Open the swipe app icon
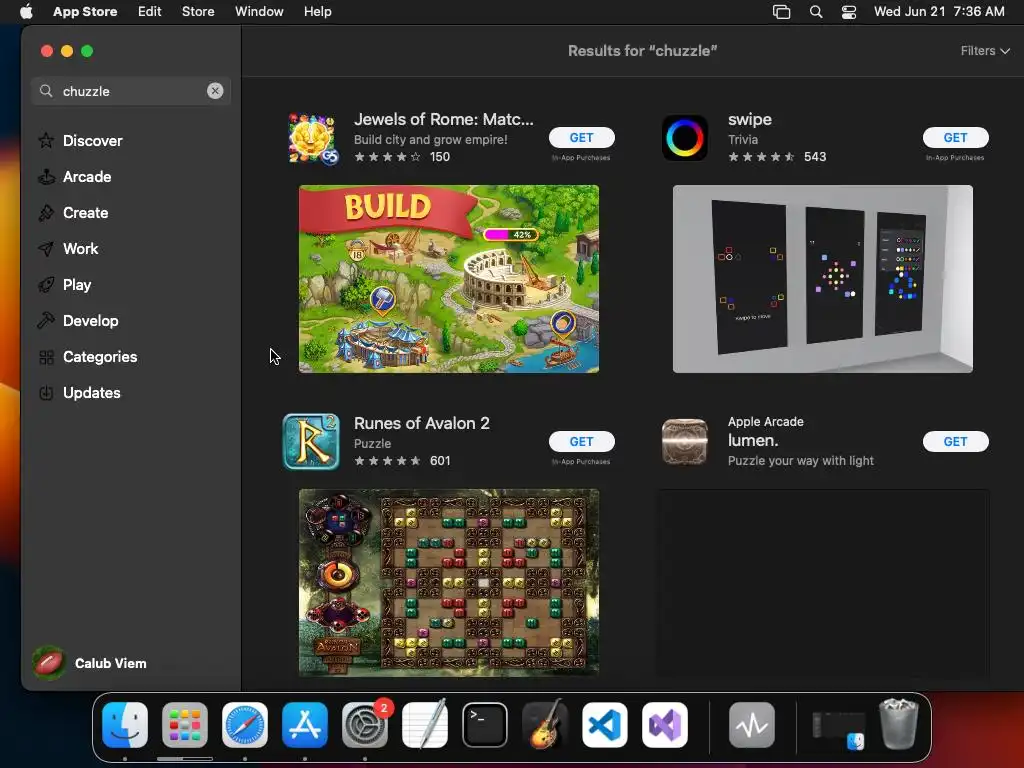The height and width of the screenshot is (768, 1024). pos(684,138)
